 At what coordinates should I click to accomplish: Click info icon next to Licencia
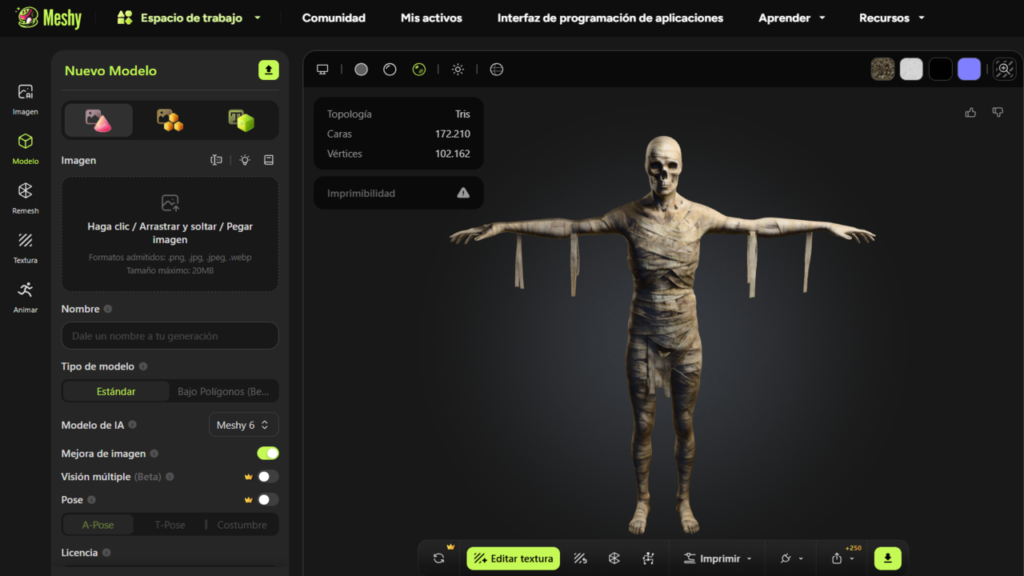tap(106, 552)
